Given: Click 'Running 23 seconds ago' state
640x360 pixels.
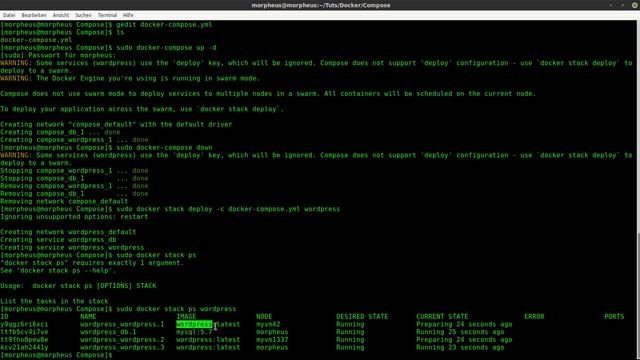Looking at the screenshot, I should [x=460, y=347].
